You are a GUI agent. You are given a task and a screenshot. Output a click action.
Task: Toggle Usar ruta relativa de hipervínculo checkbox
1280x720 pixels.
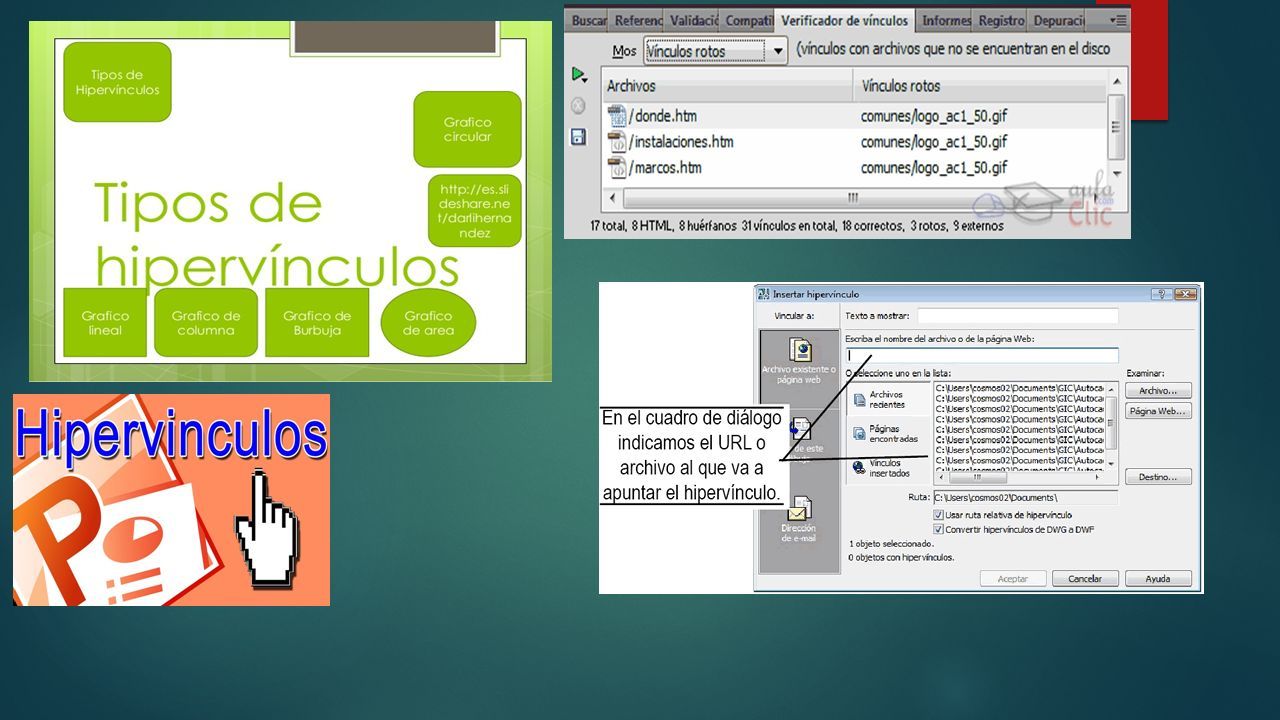click(x=938, y=515)
